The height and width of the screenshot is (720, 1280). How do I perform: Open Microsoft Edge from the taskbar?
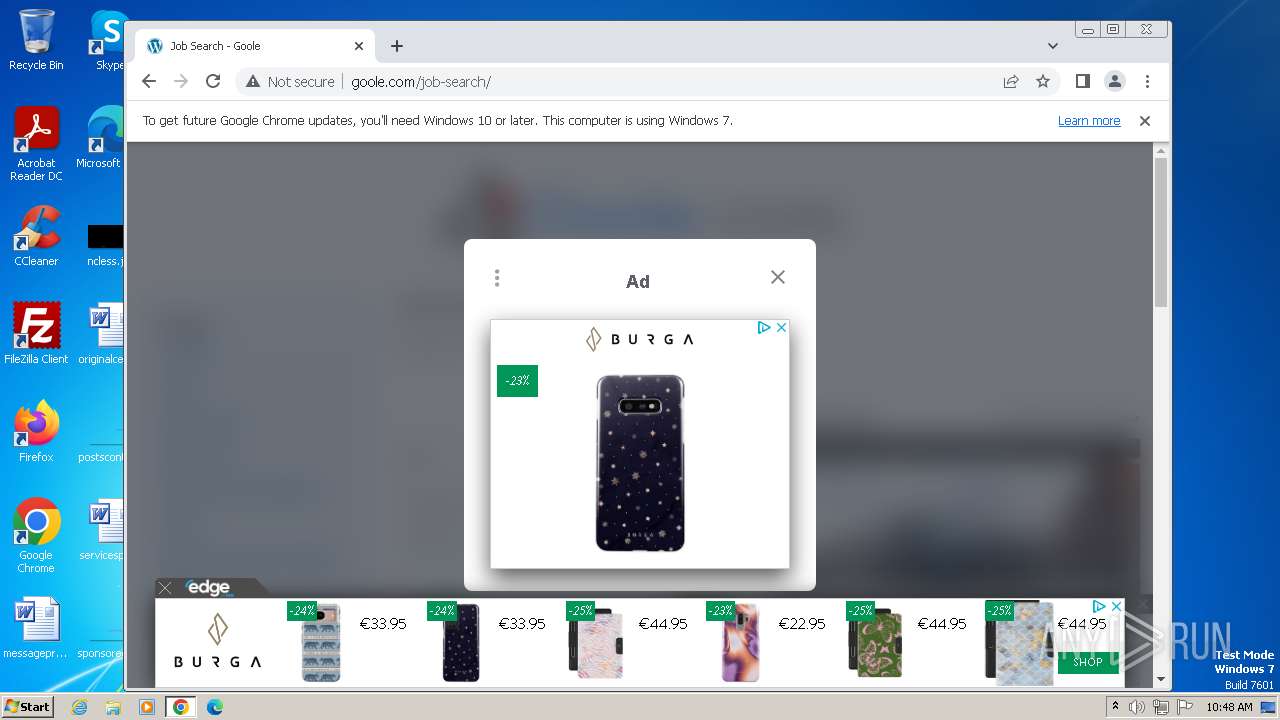click(x=215, y=707)
